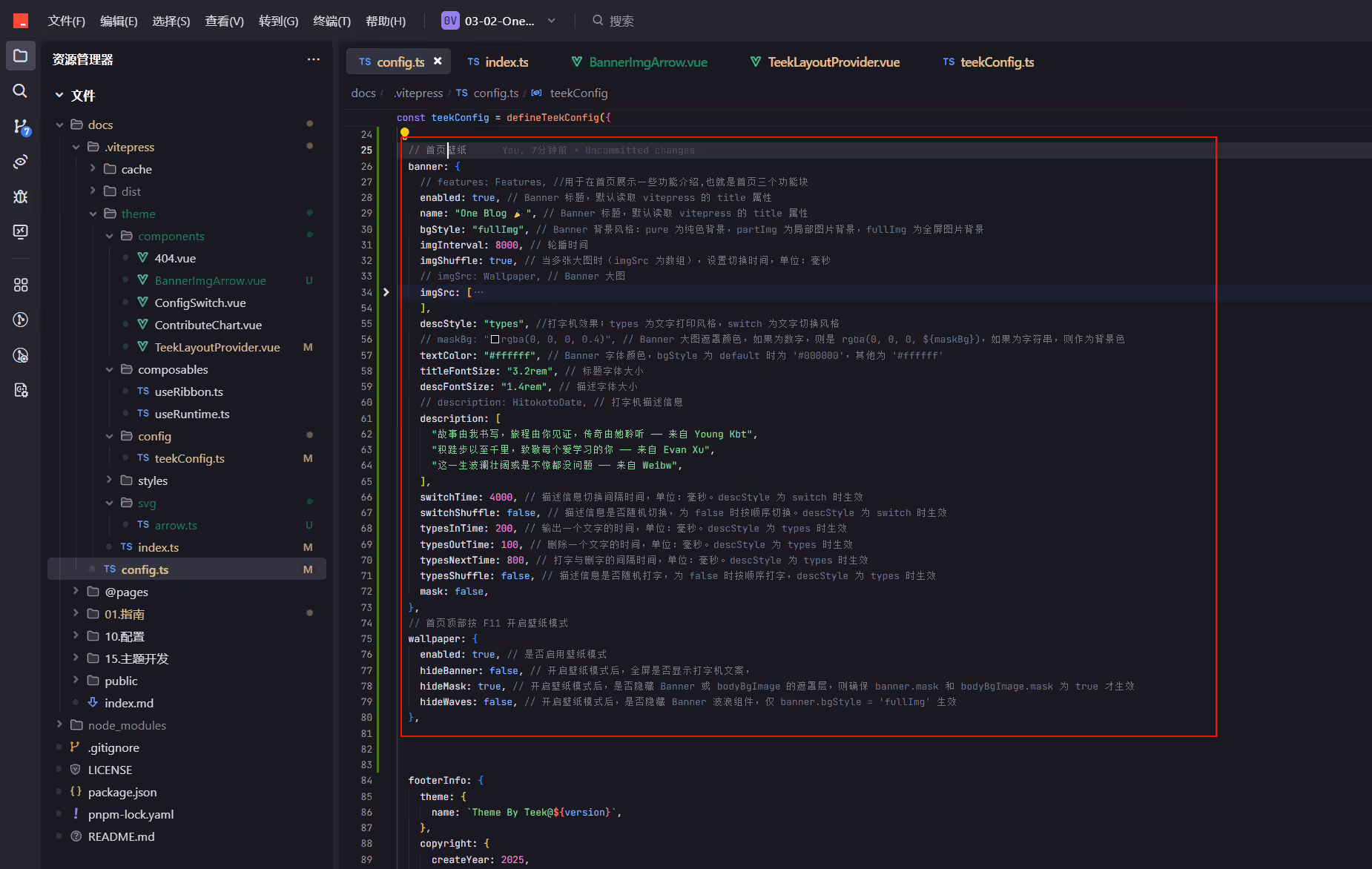Open 404.vue in the file tree
This screenshot has height=869, width=1372.
tap(175, 258)
